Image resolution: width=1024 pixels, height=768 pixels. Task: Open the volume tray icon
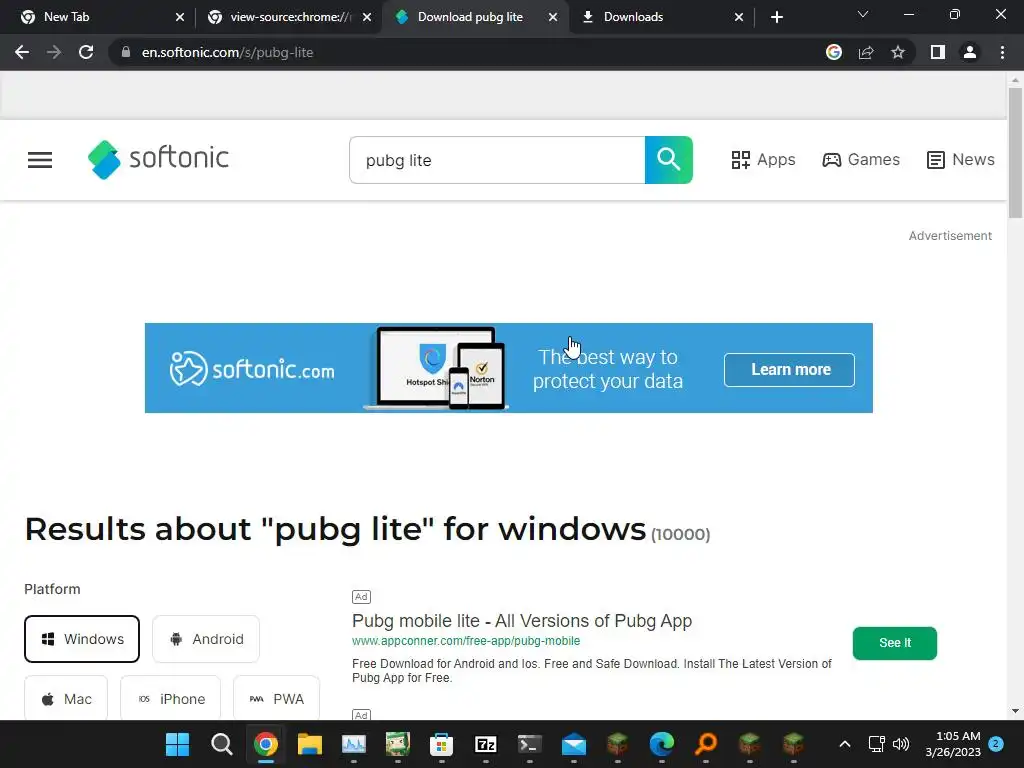pos(901,744)
